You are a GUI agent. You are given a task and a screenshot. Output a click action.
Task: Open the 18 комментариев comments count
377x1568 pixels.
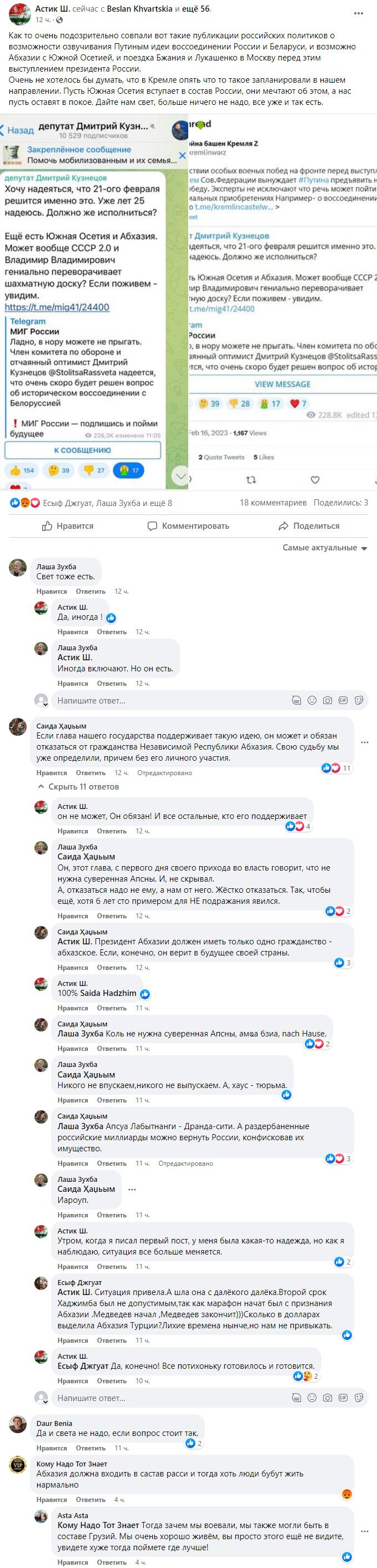(273, 503)
